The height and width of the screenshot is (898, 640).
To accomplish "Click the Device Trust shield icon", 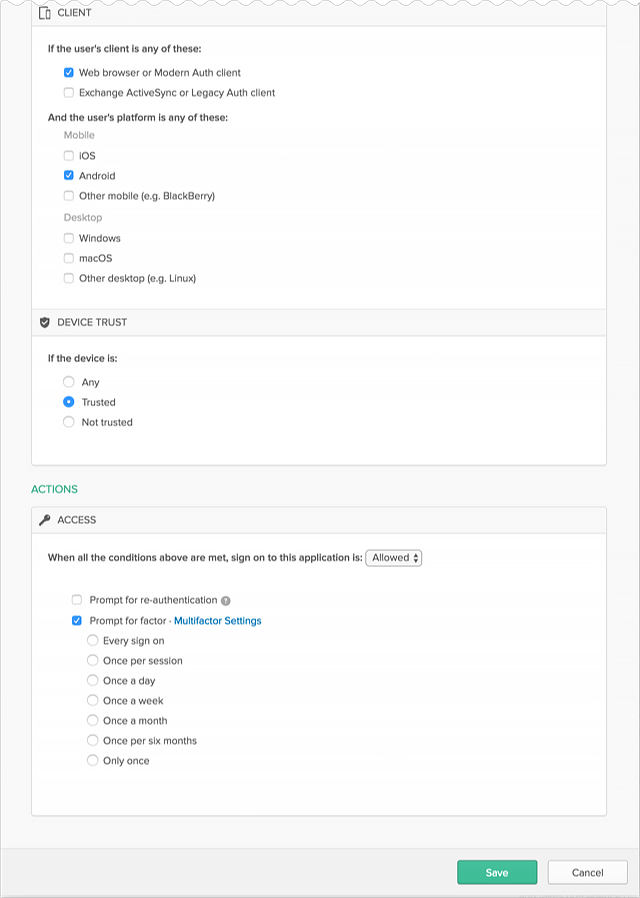I will click(44, 323).
